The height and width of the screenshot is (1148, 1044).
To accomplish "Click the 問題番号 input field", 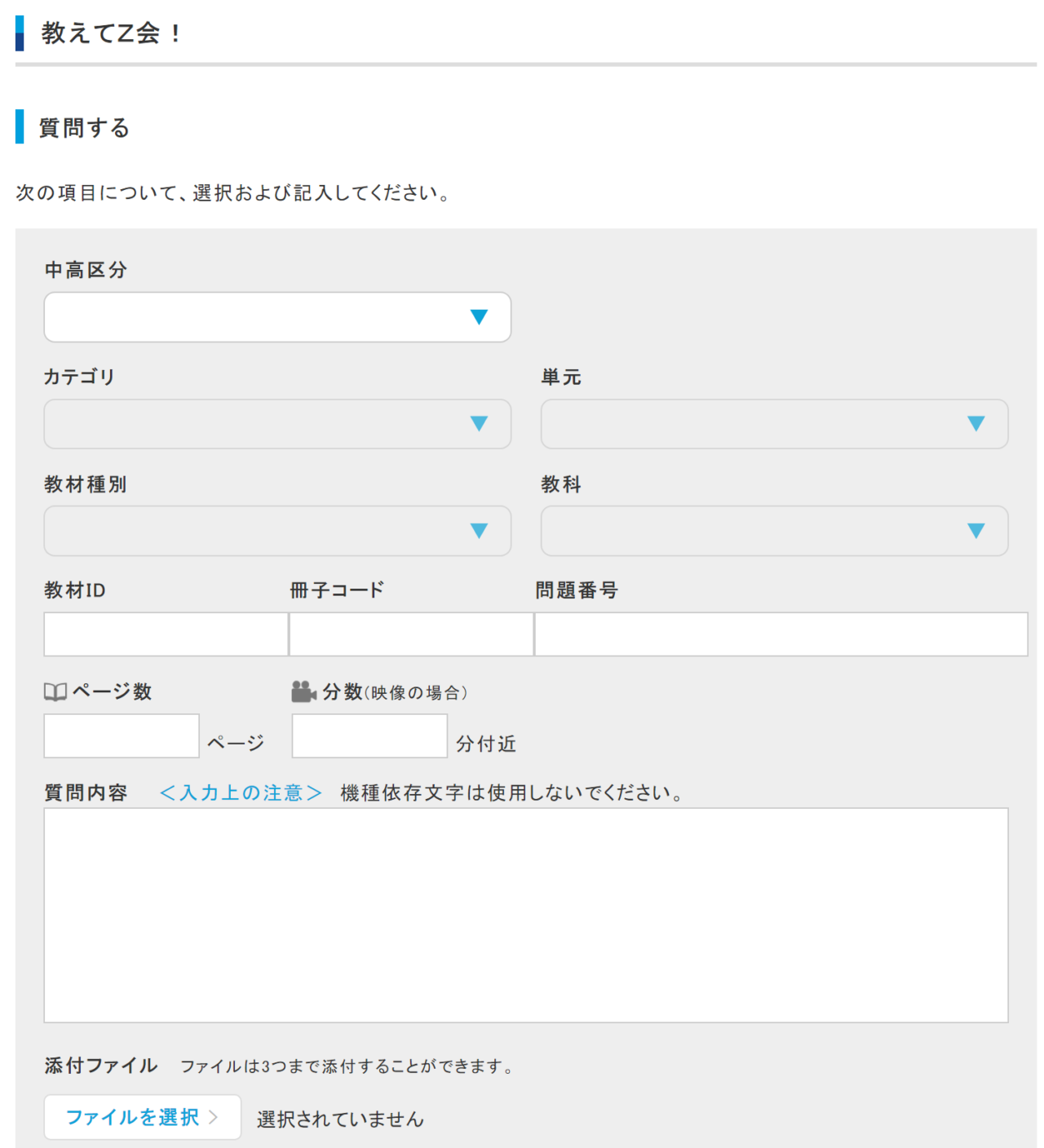I will pyautogui.click(x=781, y=634).
